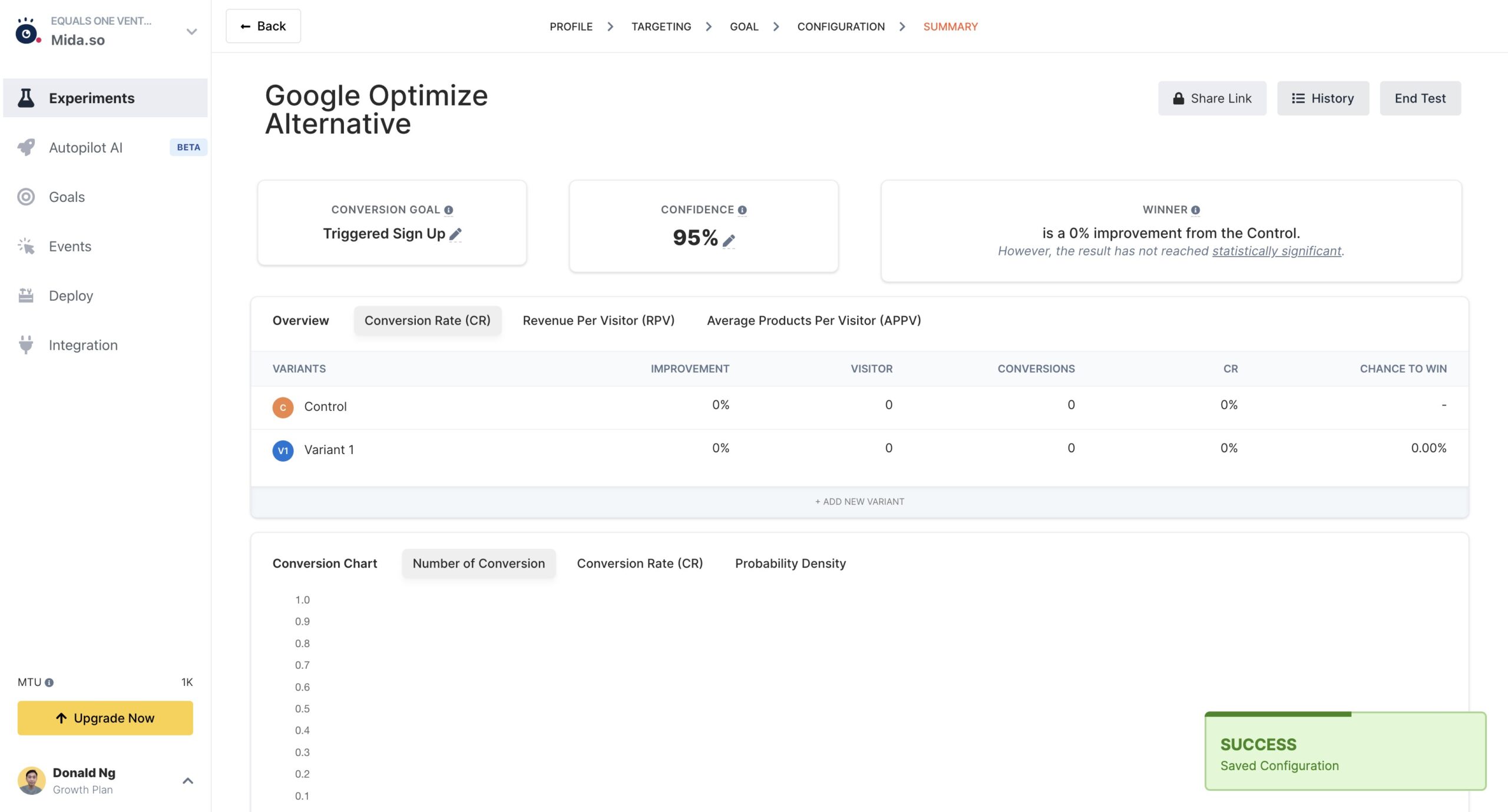Open Events cursor-click icon
1508x812 pixels.
tap(26, 246)
